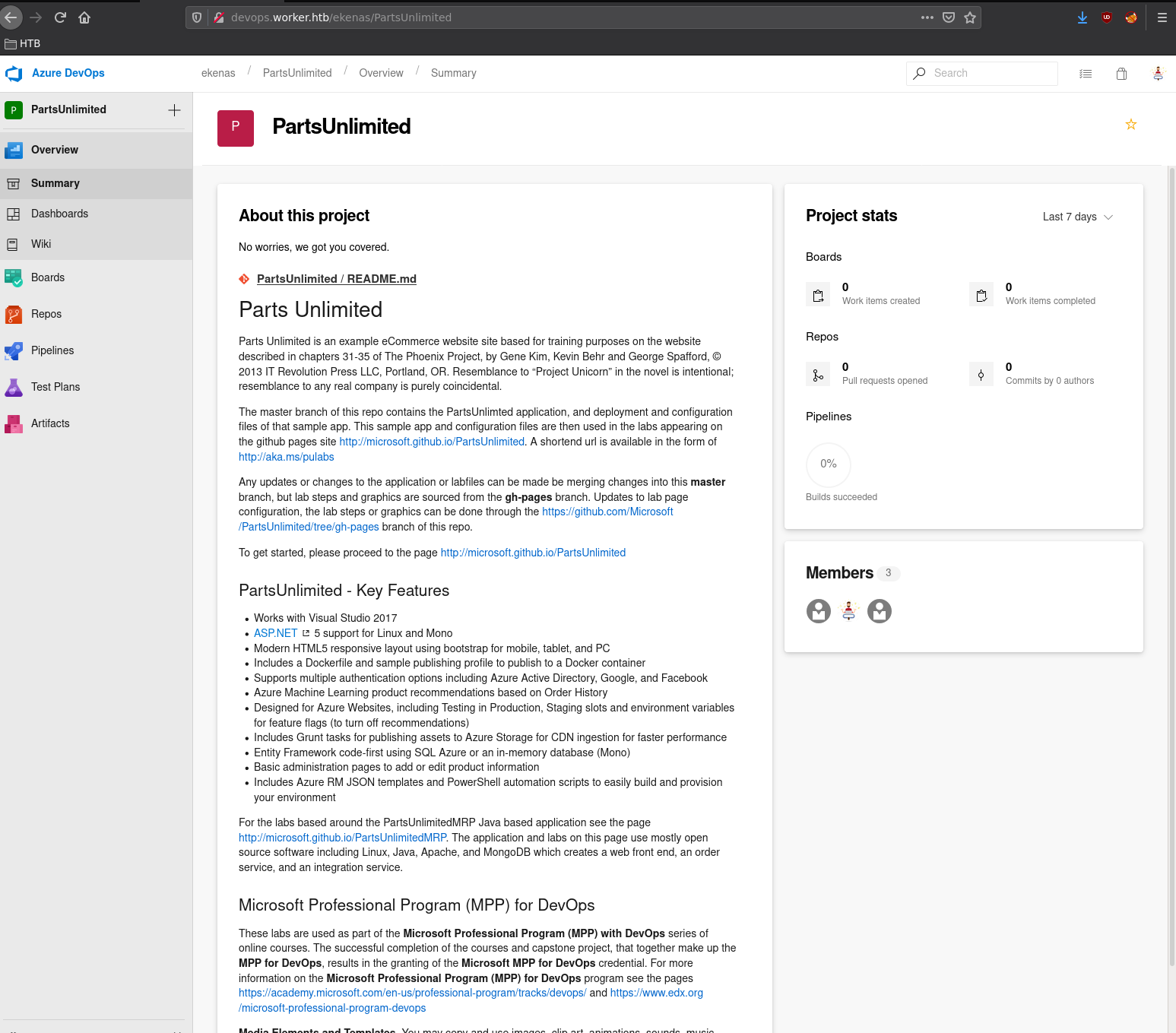Screen dimensions: 1176x1033
Task: Click the Pull requests opened icon
Action: 818,374
